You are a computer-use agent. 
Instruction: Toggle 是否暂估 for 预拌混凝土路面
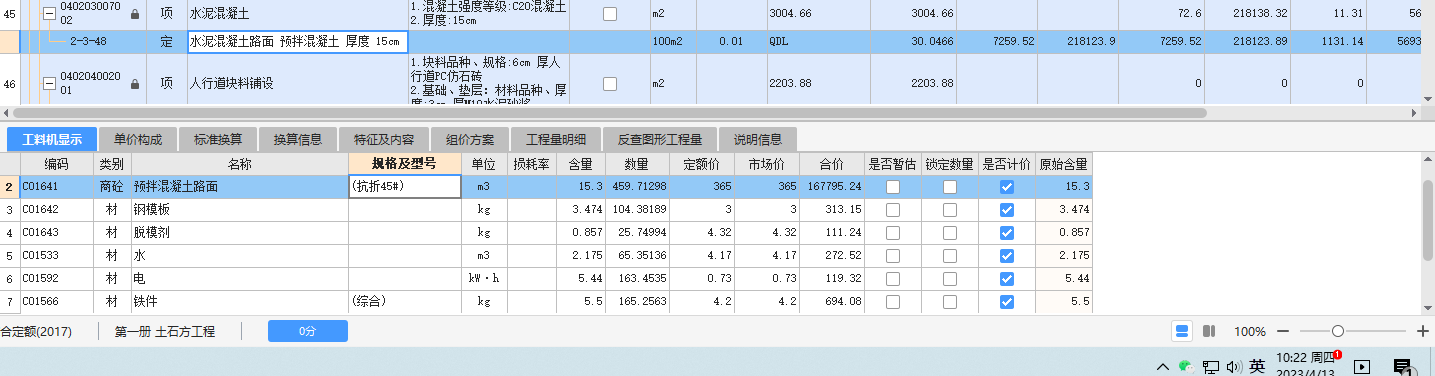coord(892,187)
